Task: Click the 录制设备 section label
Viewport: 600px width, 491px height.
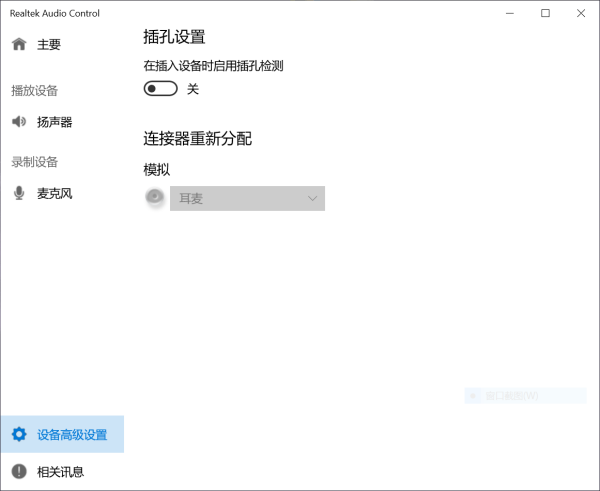Action: (34, 162)
